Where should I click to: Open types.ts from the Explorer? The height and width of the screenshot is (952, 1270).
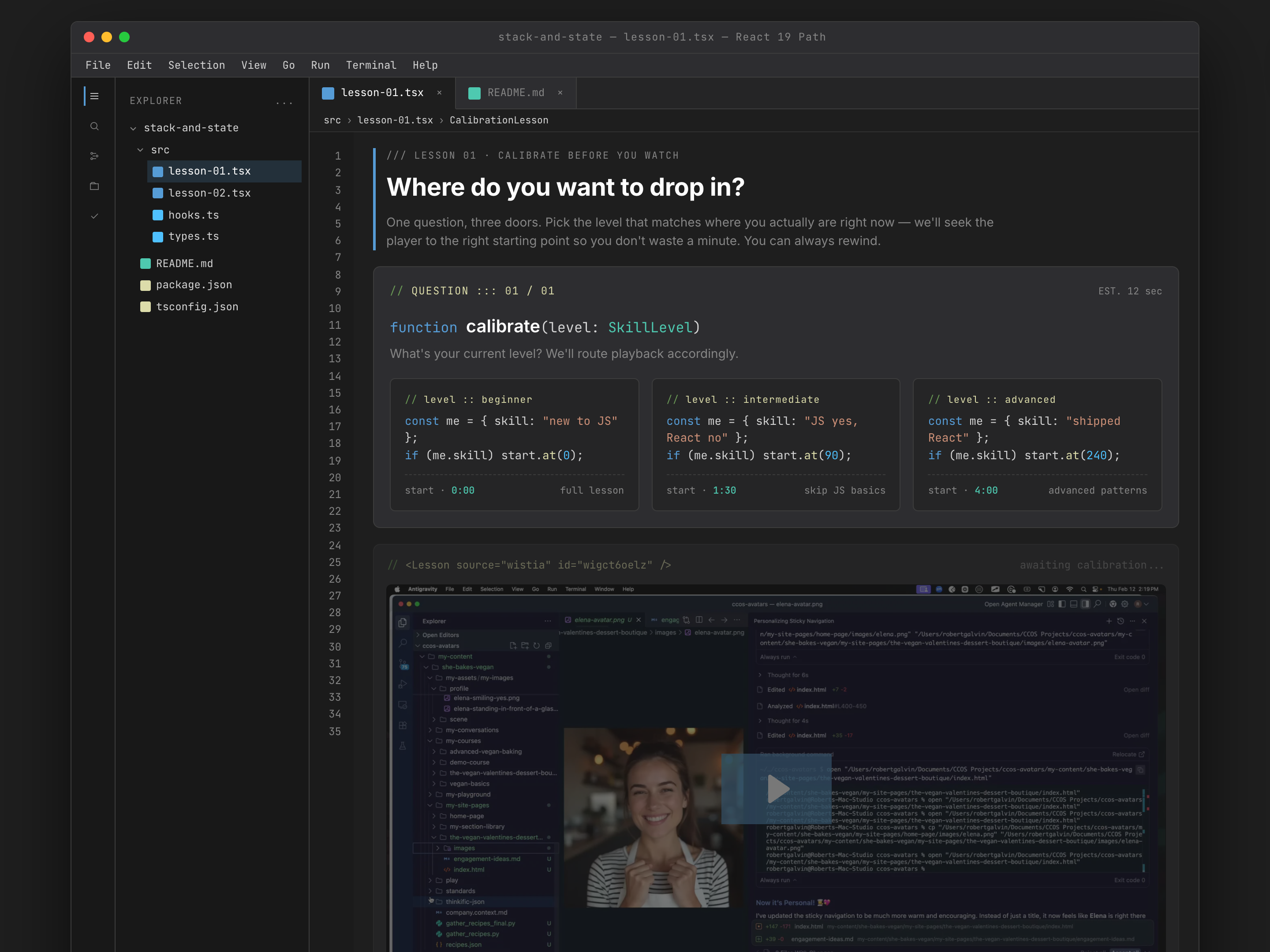click(x=224, y=237)
